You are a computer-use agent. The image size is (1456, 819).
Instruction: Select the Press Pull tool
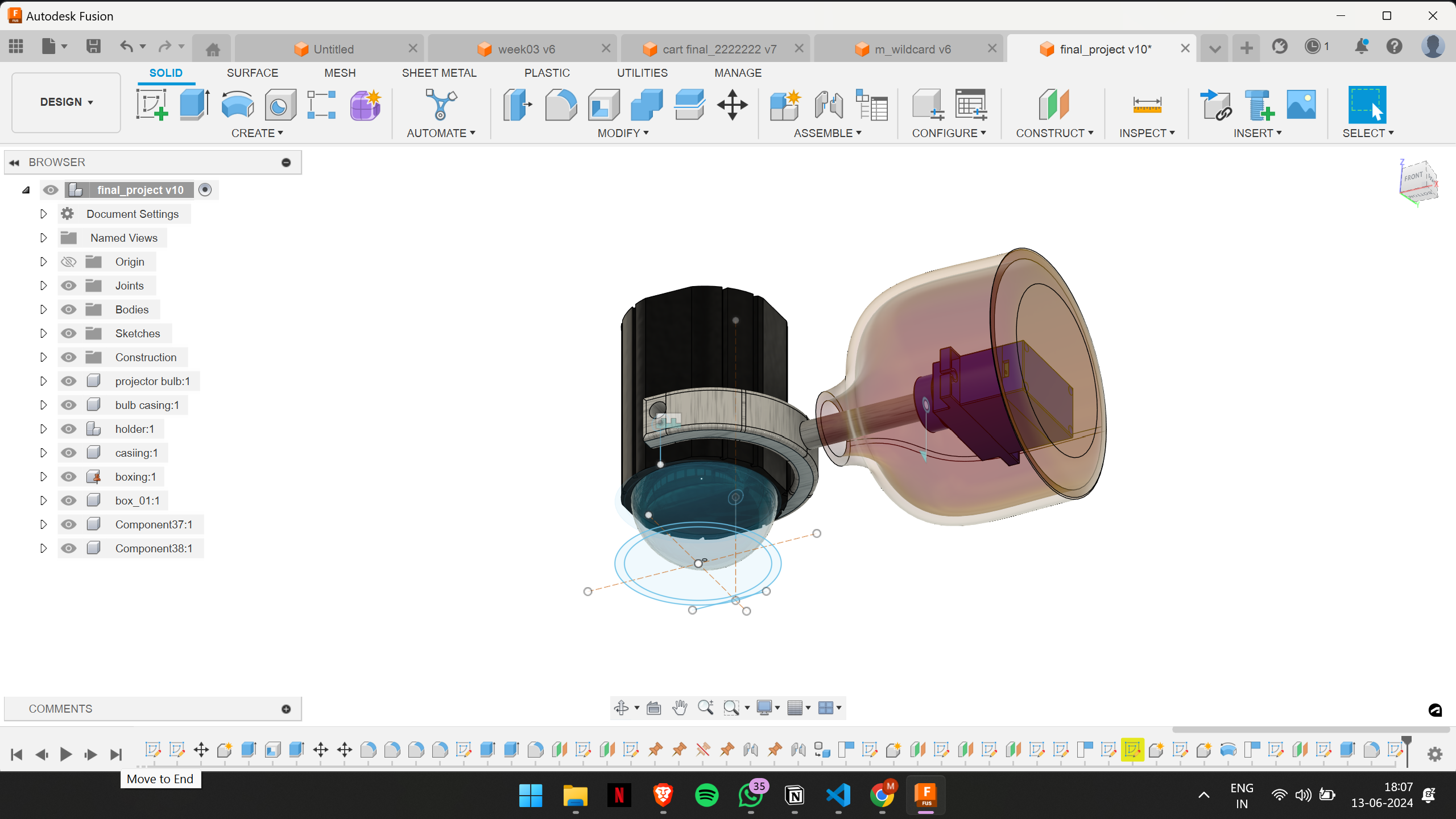point(518,105)
